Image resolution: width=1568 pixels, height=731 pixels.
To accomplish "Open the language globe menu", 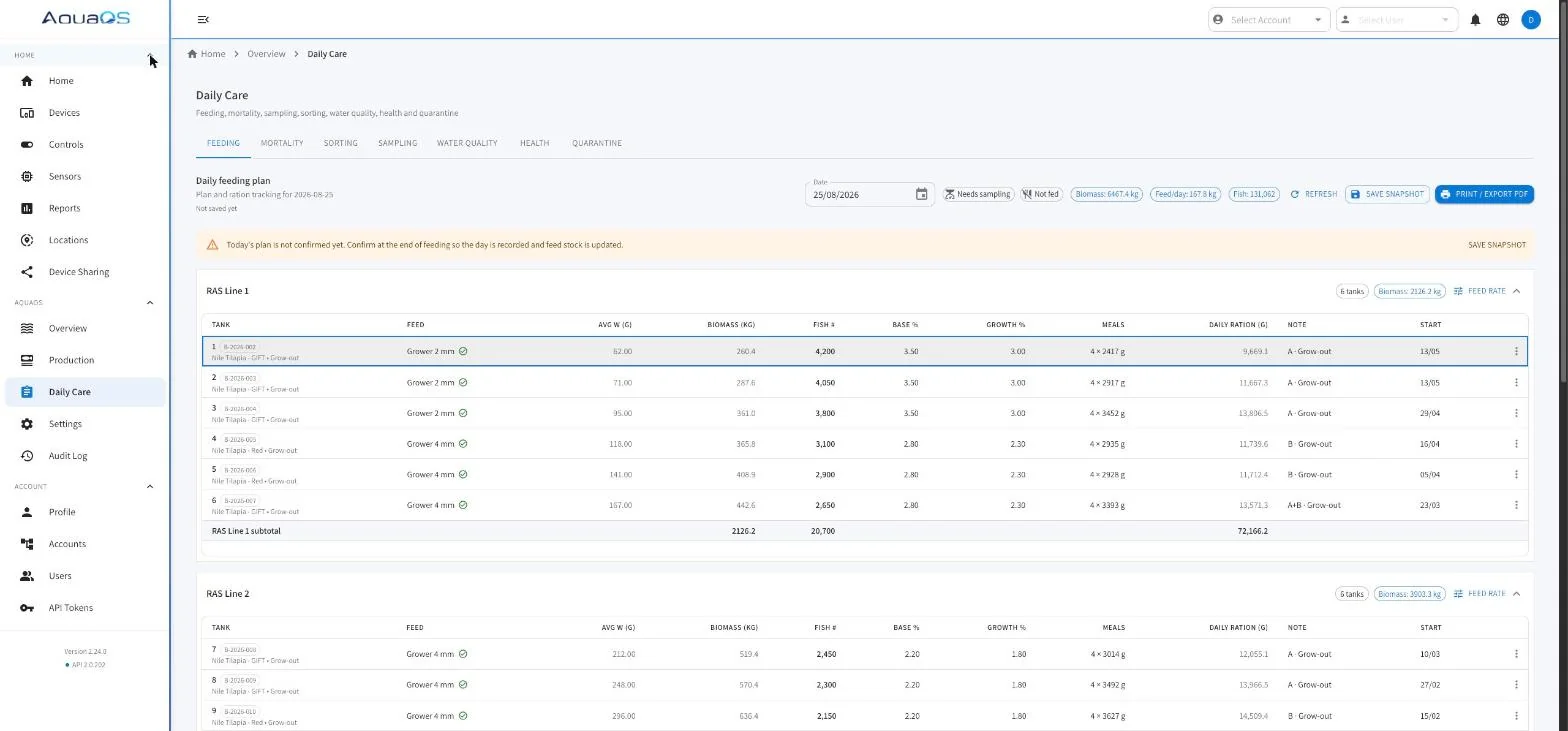I will coord(1502,20).
